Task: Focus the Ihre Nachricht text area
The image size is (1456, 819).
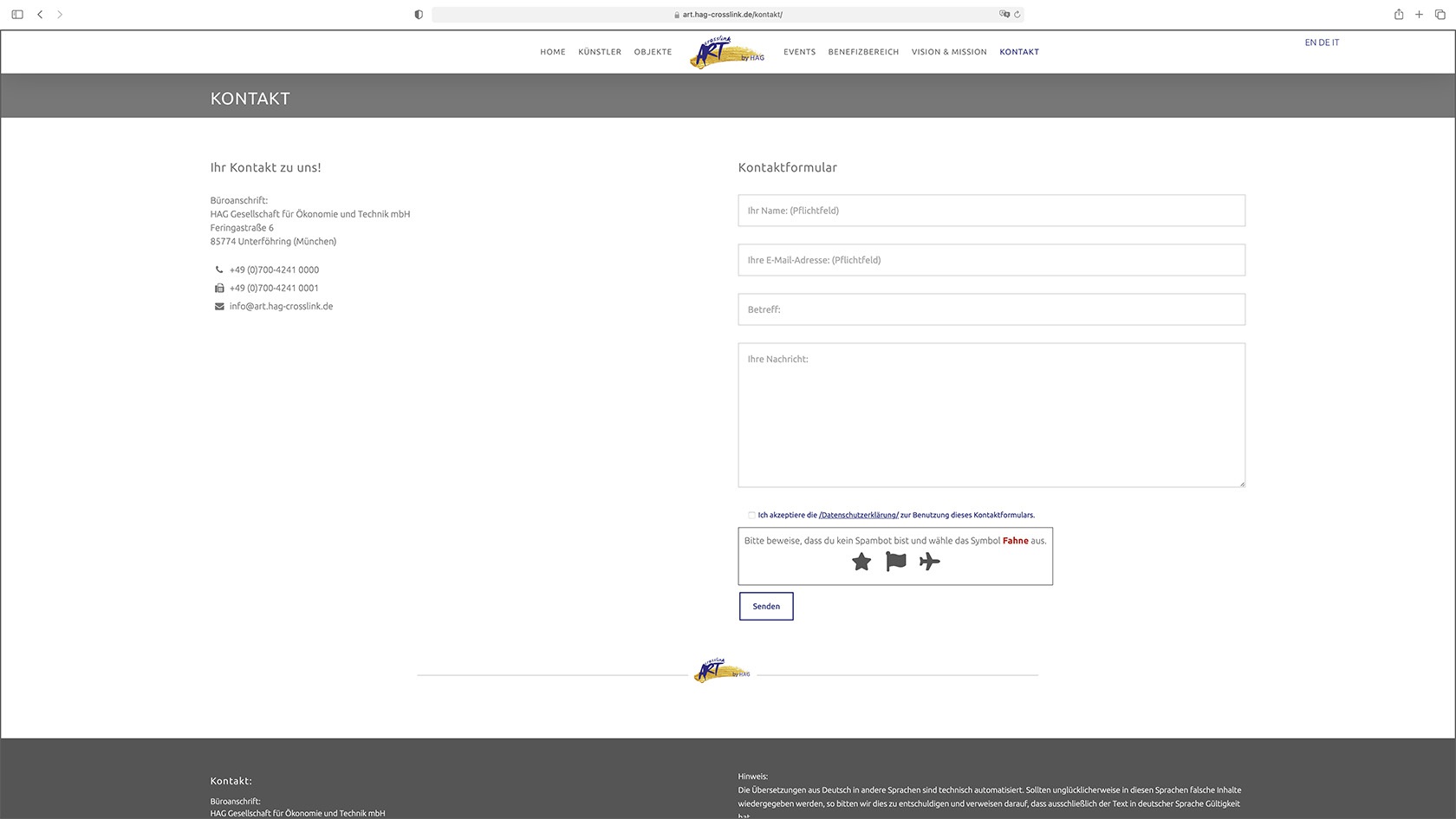Action: [991, 415]
